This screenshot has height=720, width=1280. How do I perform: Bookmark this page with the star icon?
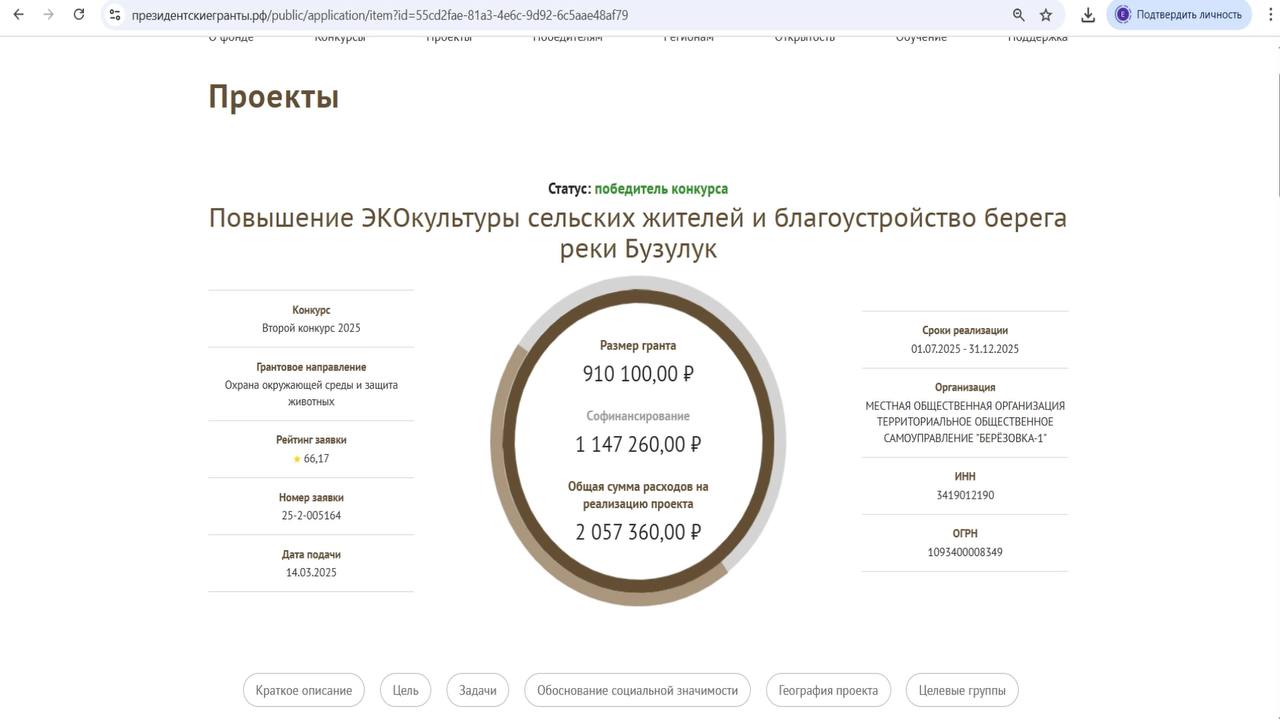[x=1046, y=15]
